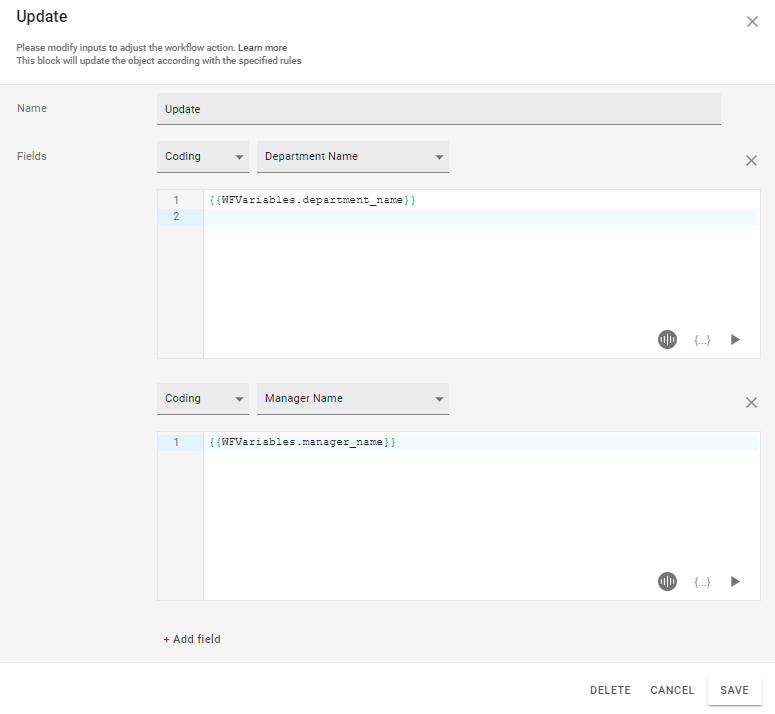Click the Name input field containing Update
Image resolution: width=775 pixels, height=714 pixels.
pos(438,109)
